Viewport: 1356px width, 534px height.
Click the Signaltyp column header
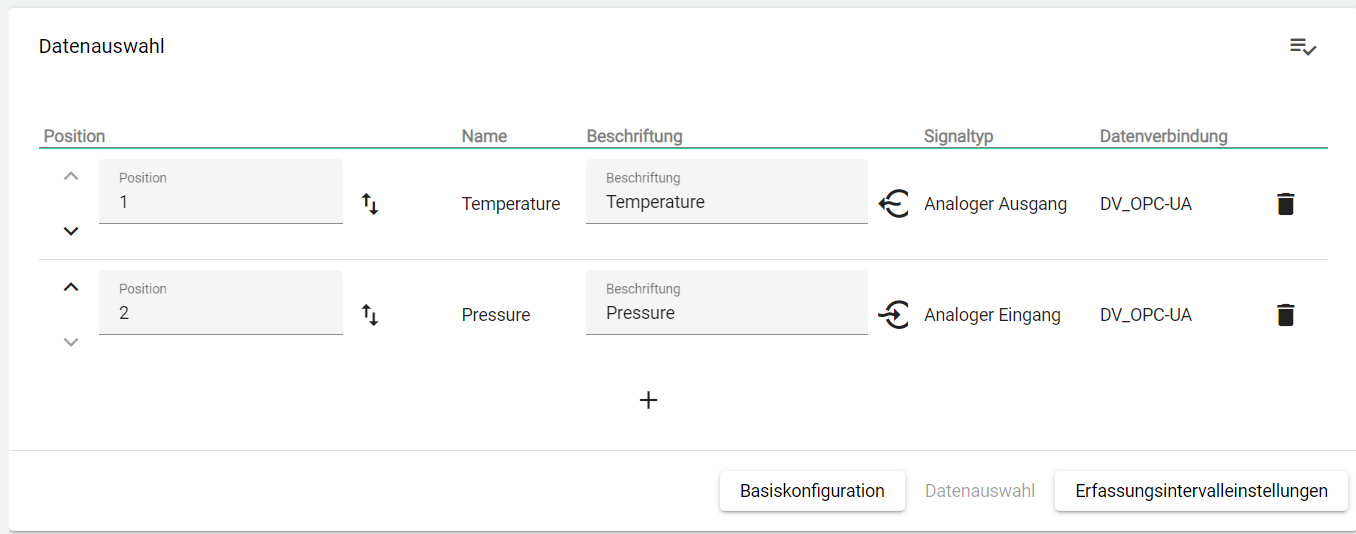(958, 136)
